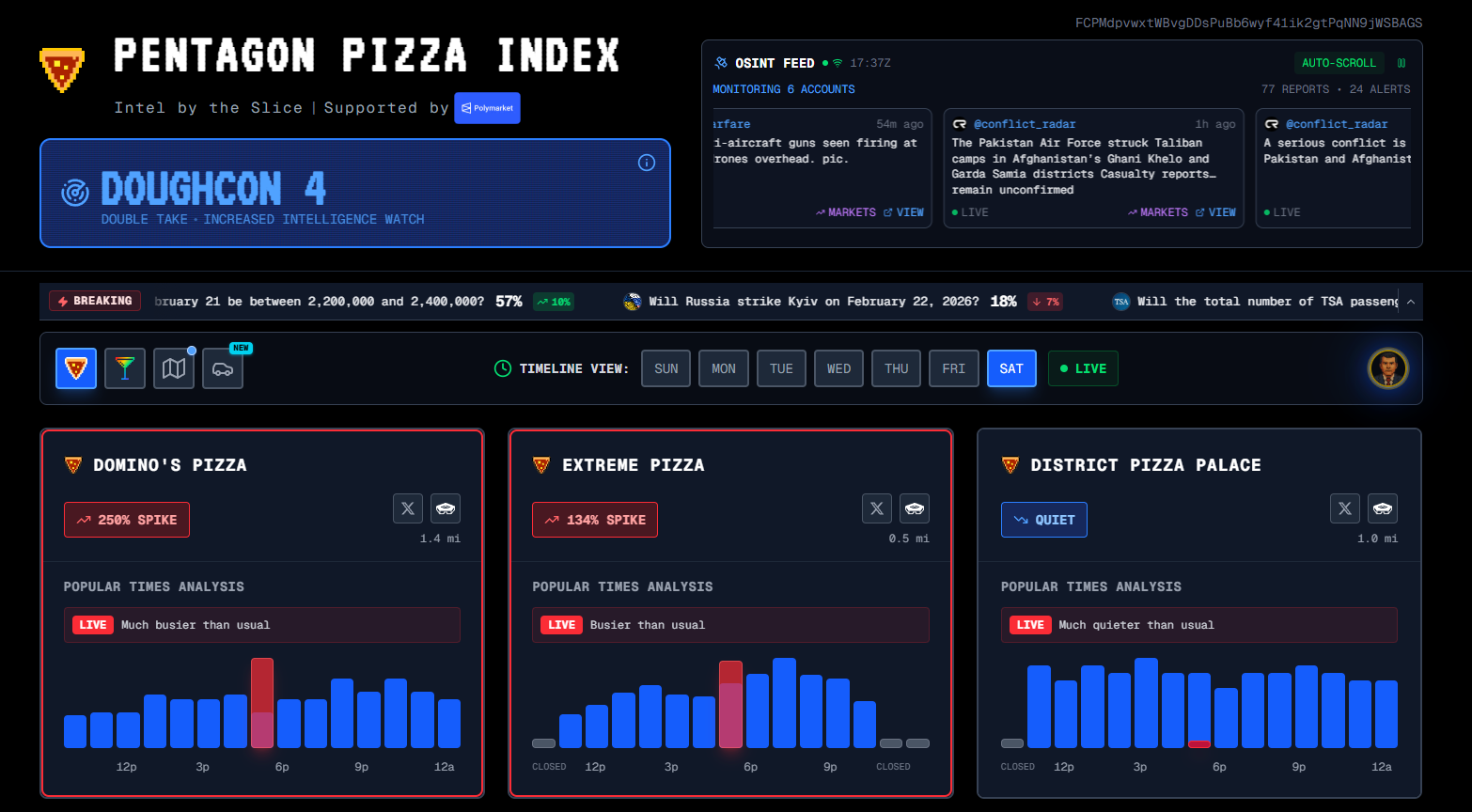Click Domino's highlighted red live bar
The width and height of the screenshot is (1472, 812).
click(262, 703)
